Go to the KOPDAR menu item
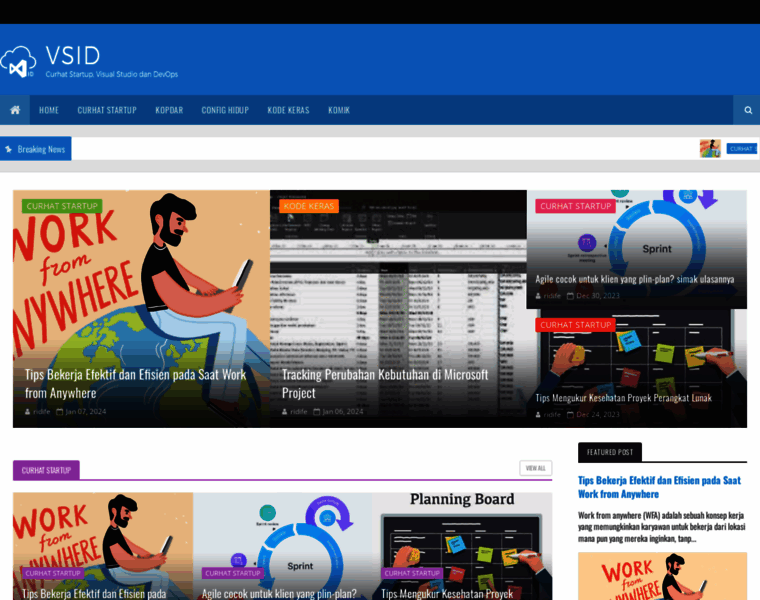 [x=169, y=110]
